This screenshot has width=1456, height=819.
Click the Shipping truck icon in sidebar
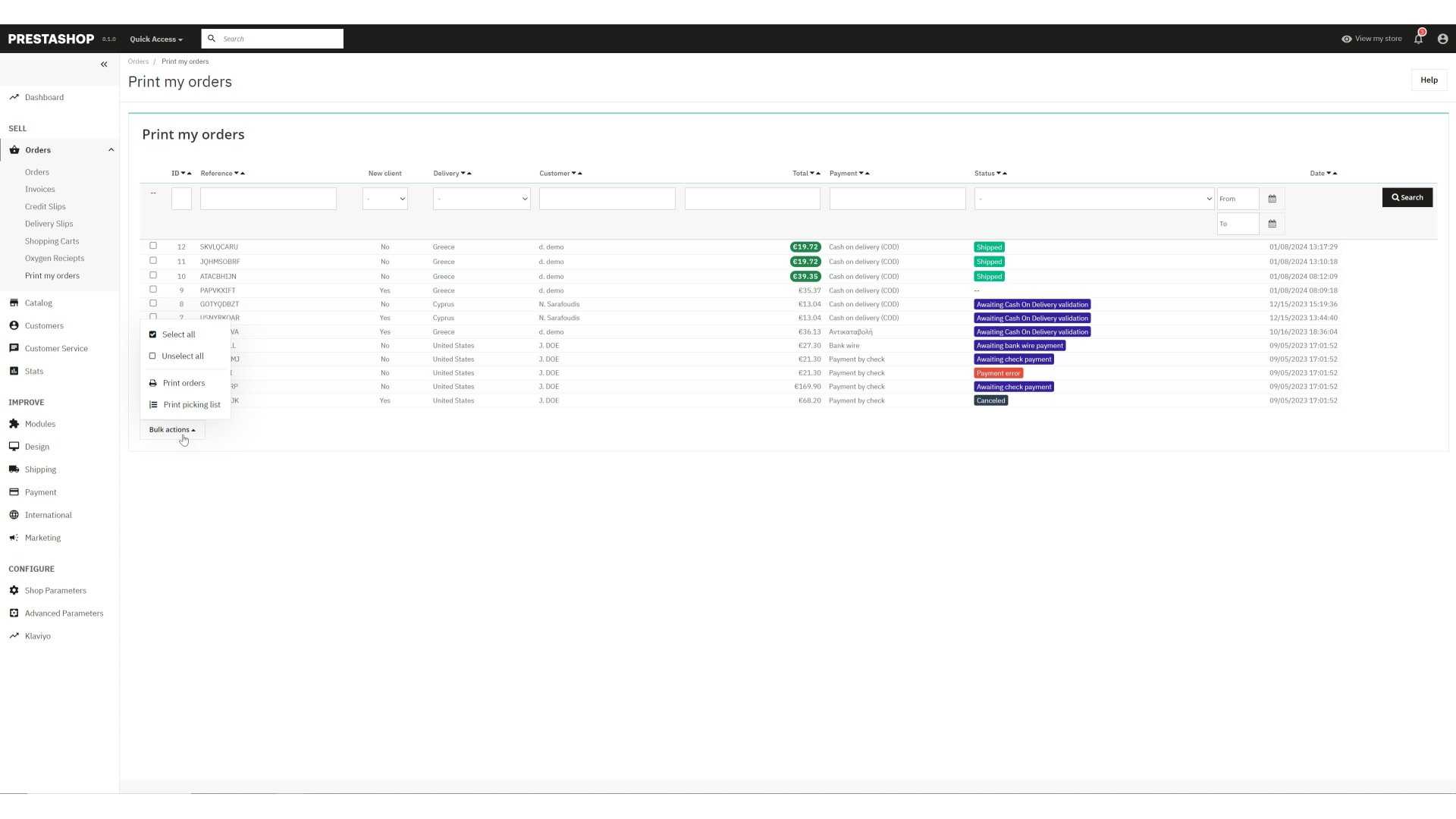pos(14,469)
